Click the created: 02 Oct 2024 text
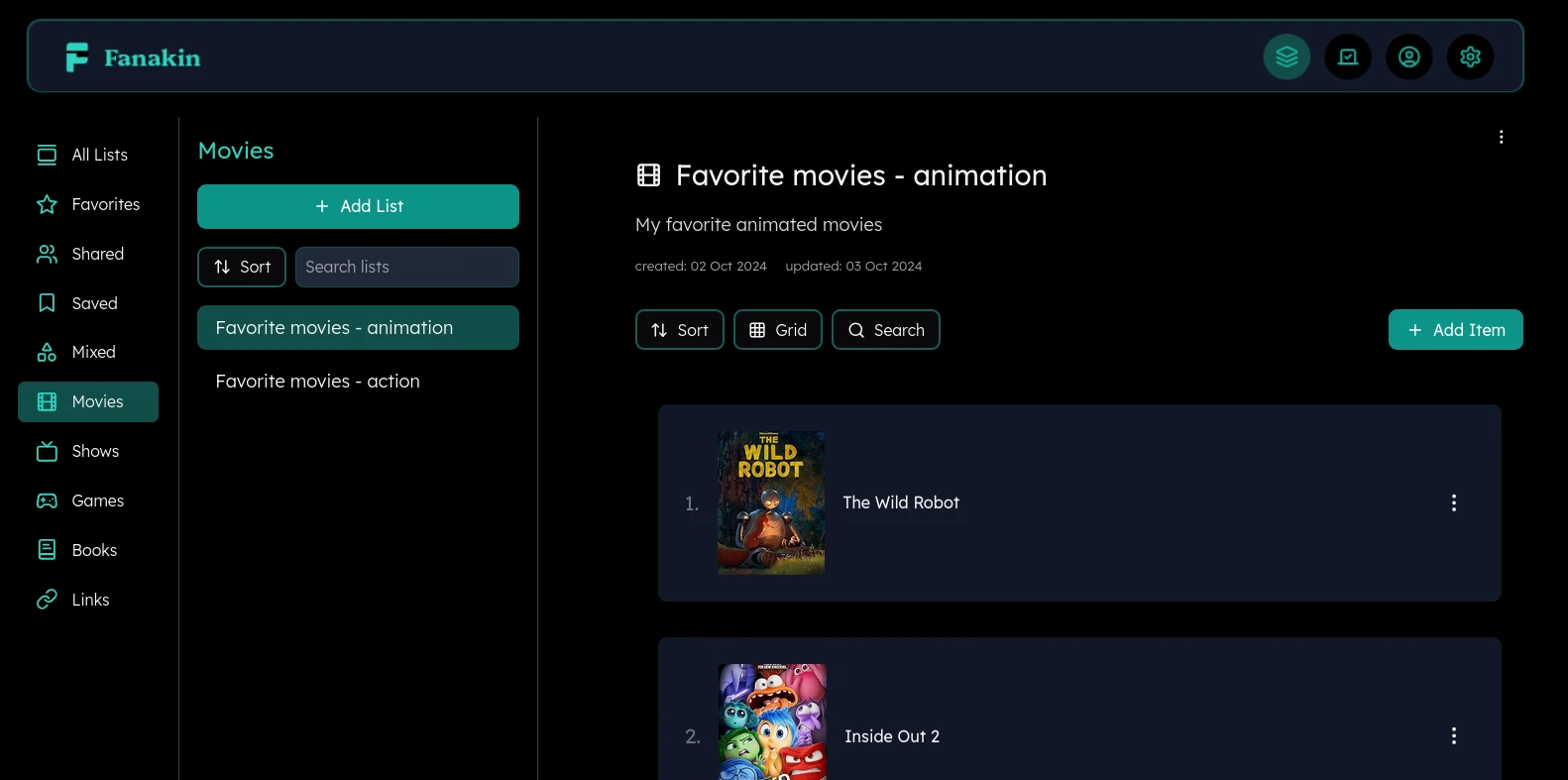The width and height of the screenshot is (1568, 780). 701,266
